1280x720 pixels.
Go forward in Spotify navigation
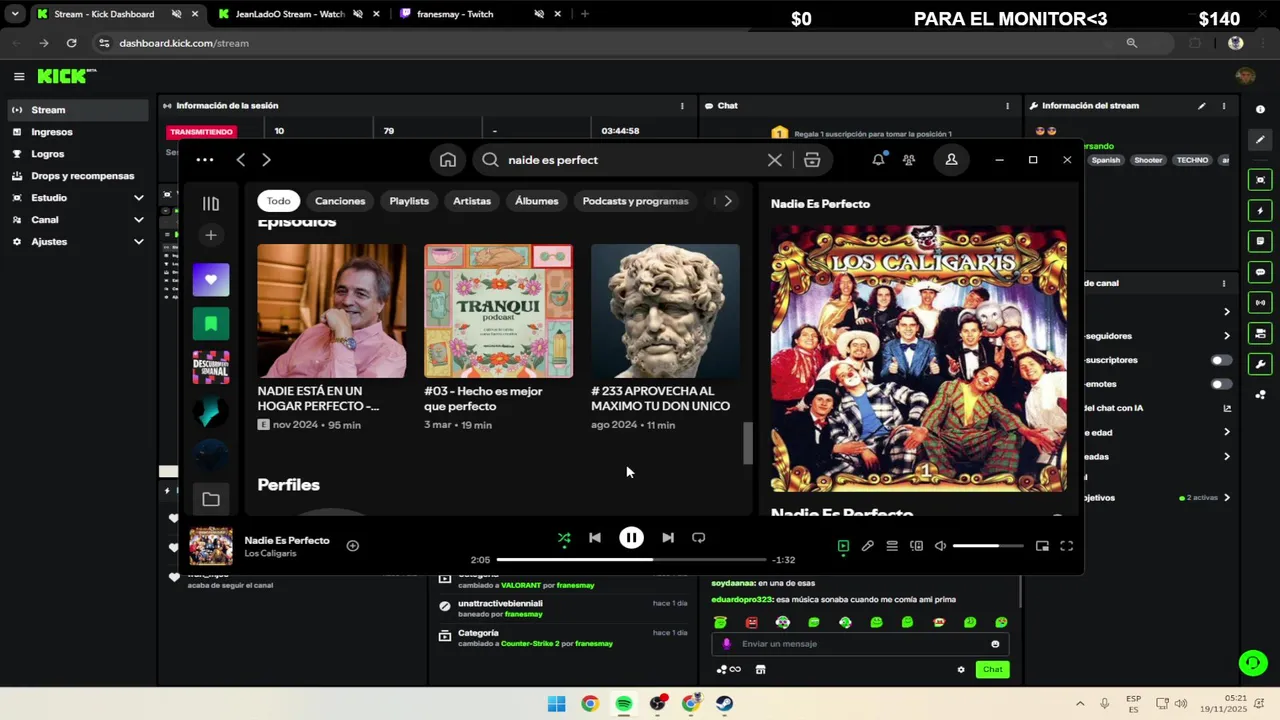[266, 160]
